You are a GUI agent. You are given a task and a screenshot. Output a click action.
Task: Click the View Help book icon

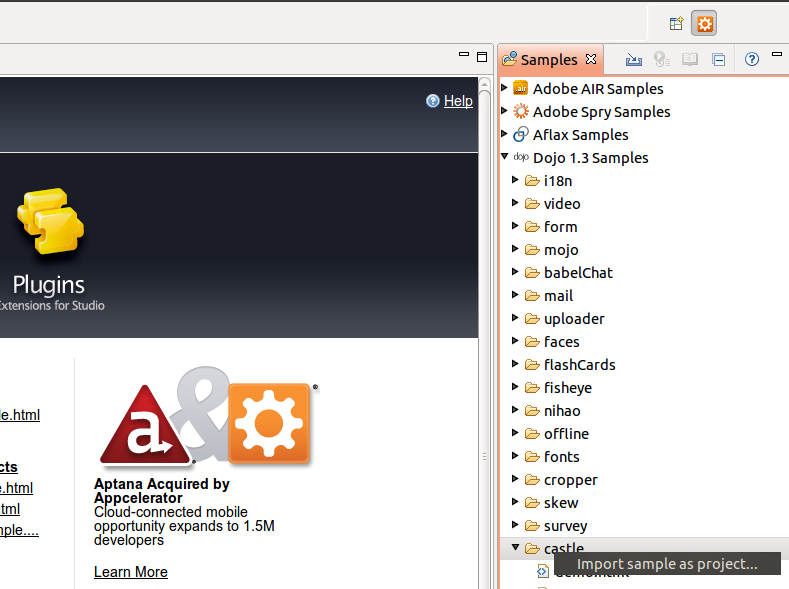pyautogui.click(x=690, y=60)
